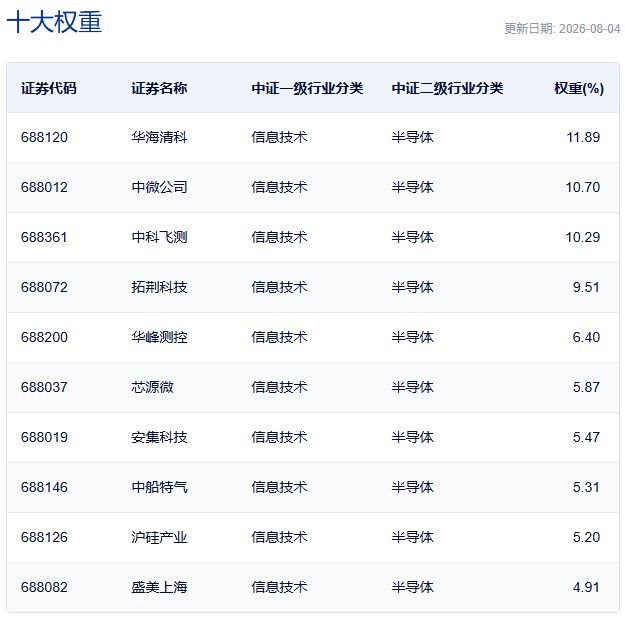
Task: Click the 十大权重 heading
Action: click(54, 22)
